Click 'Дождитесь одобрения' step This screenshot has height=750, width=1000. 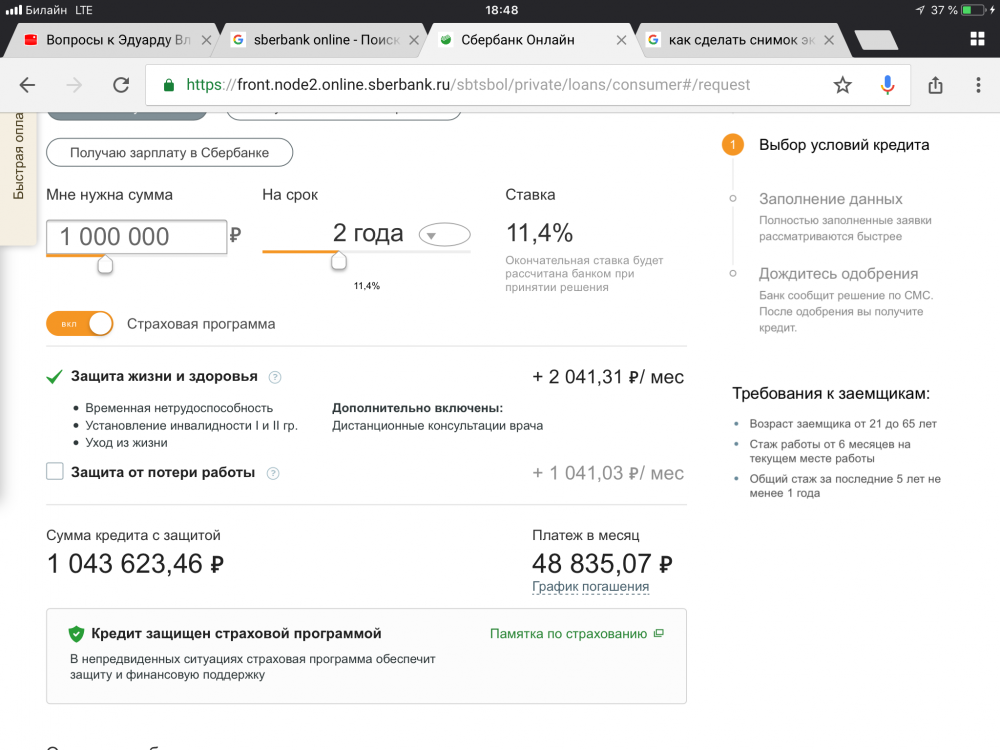[x=838, y=274]
